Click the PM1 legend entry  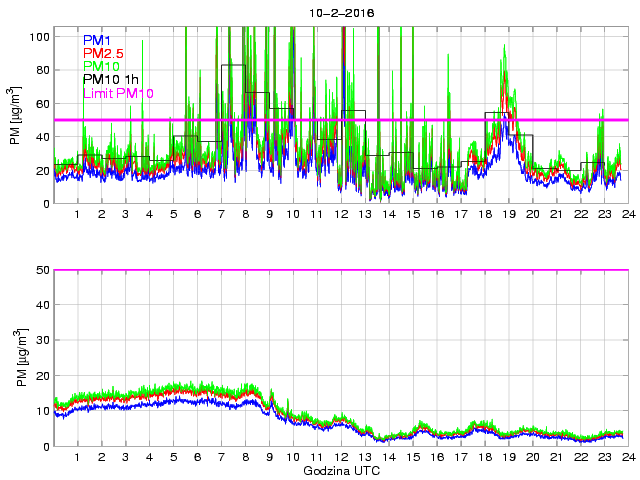96,40
